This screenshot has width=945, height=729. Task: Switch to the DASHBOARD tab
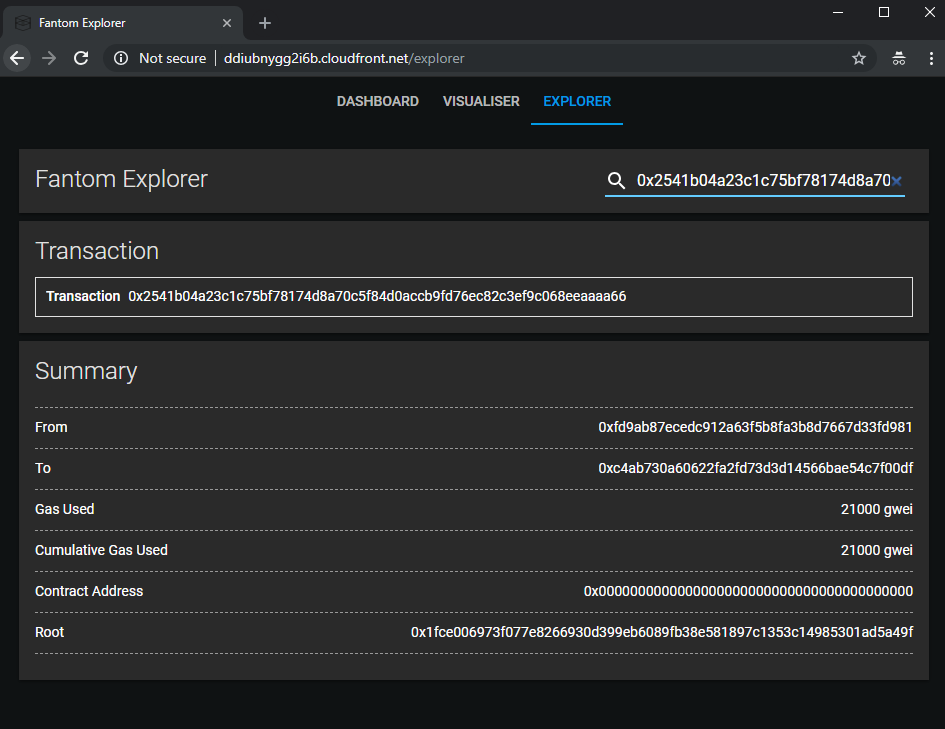377,101
